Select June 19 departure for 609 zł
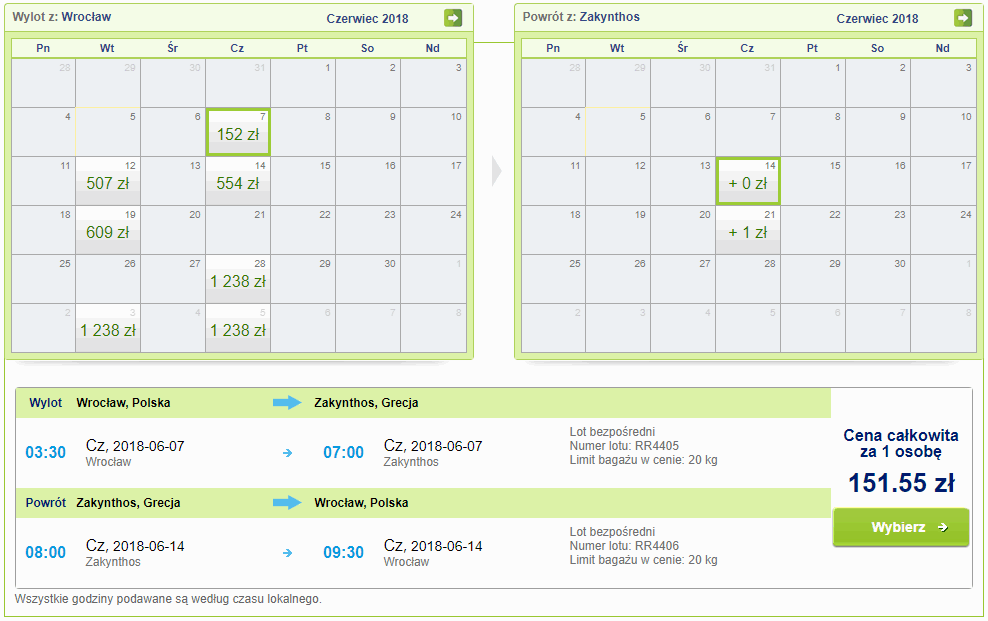 pos(108,231)
